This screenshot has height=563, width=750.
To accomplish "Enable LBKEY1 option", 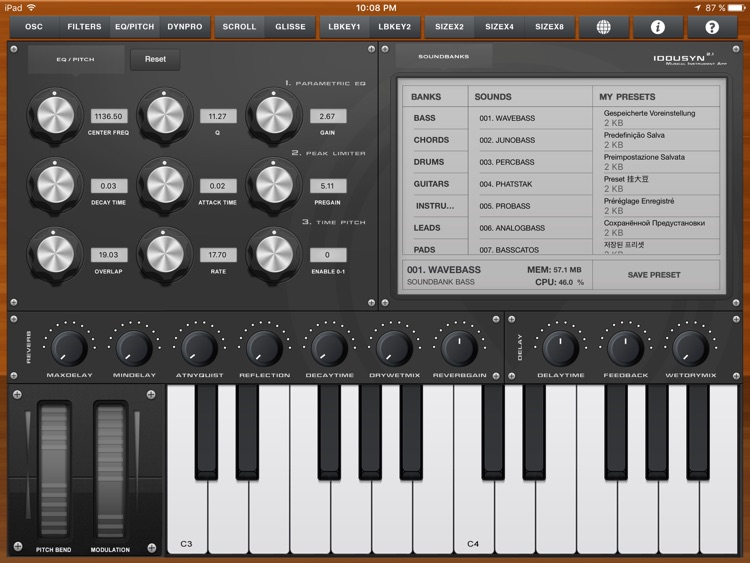I will pyautogui.click(x=344, y=27).
